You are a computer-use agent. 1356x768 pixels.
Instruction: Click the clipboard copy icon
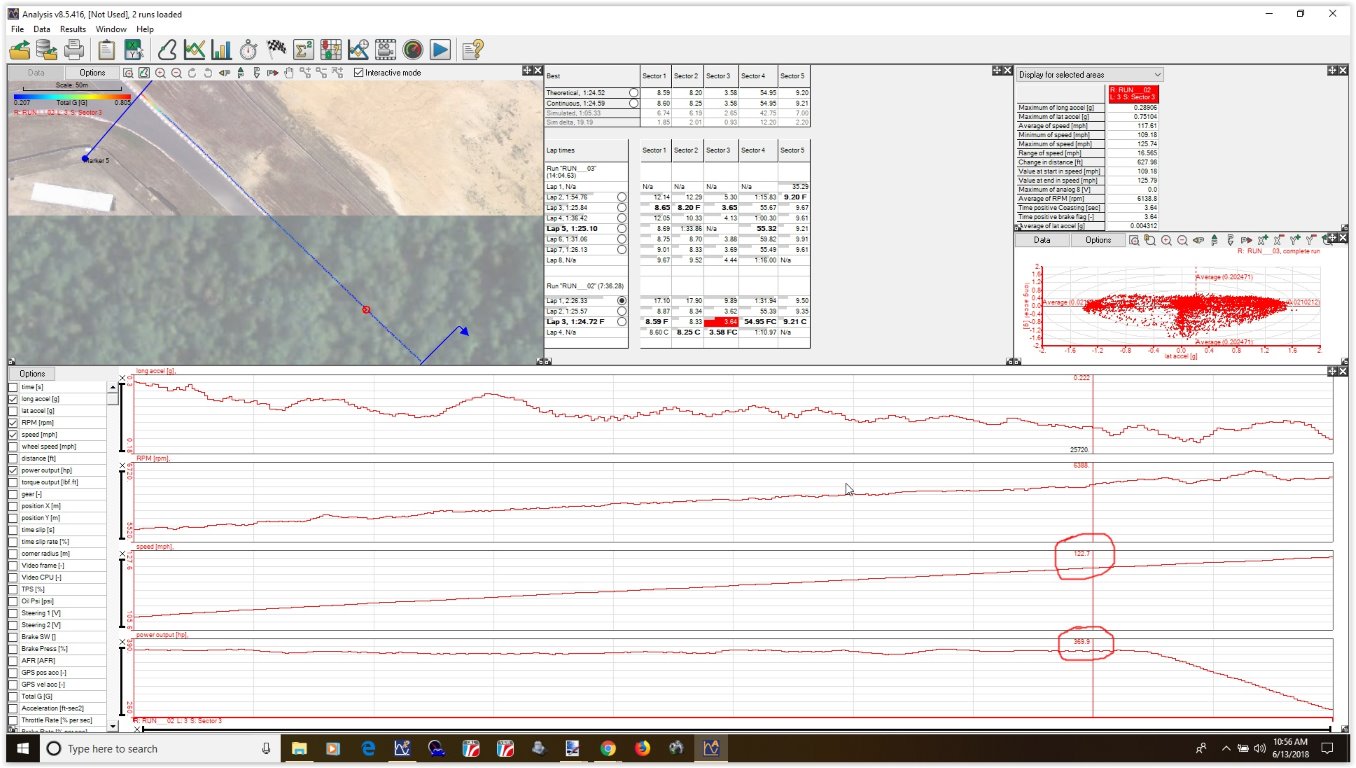coord(106,49)
